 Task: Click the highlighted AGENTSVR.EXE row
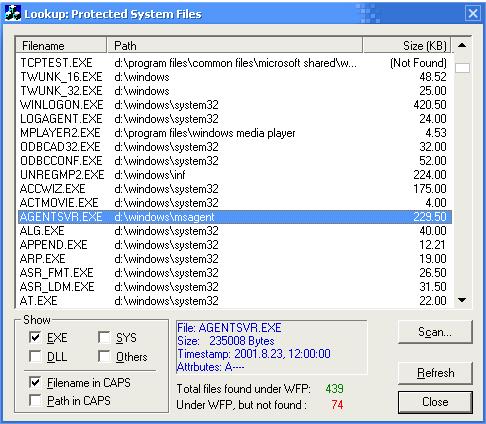pos(235,217)
